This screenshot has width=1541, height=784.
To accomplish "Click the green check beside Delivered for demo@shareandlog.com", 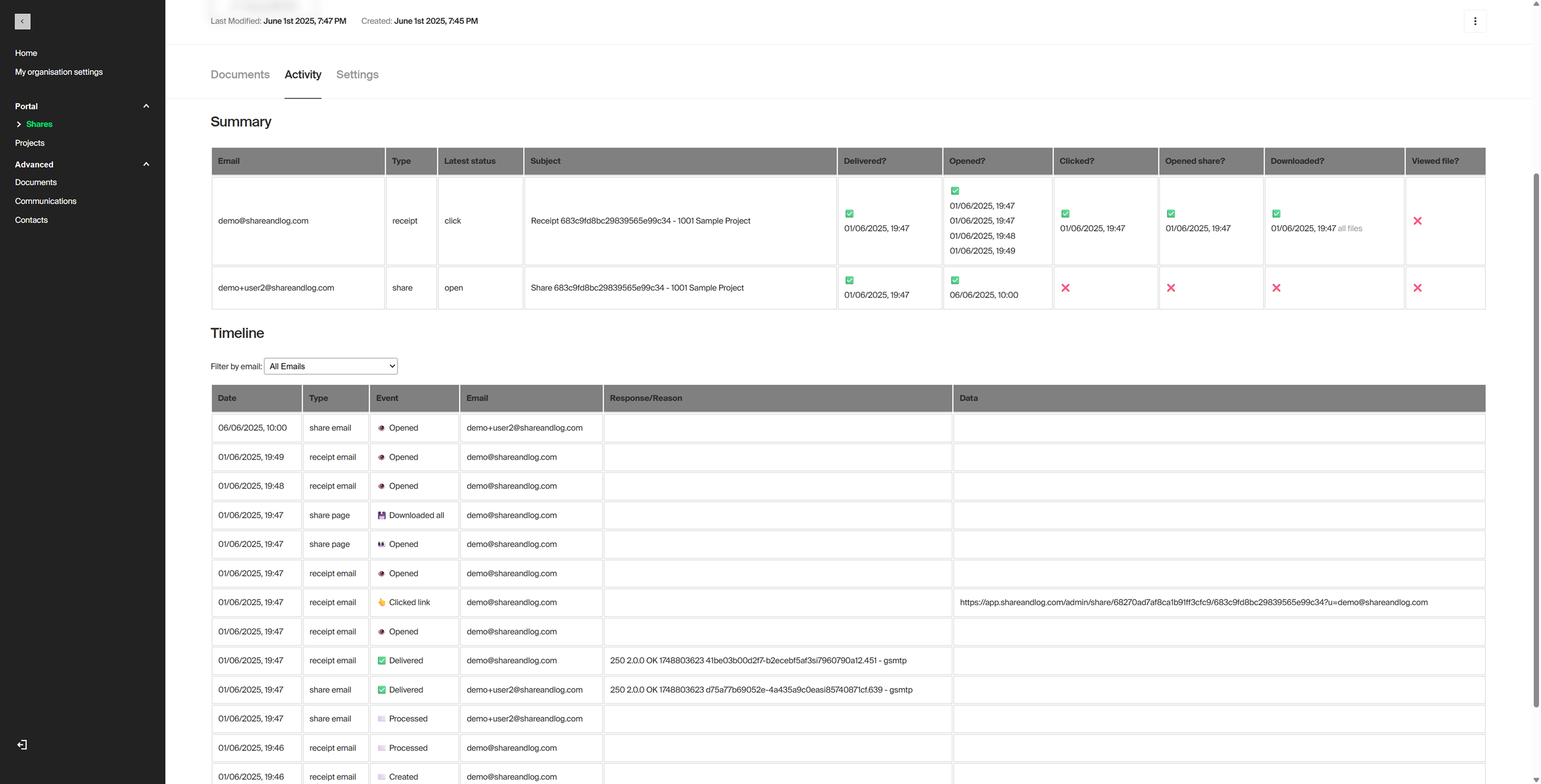I will click(382, 660).
